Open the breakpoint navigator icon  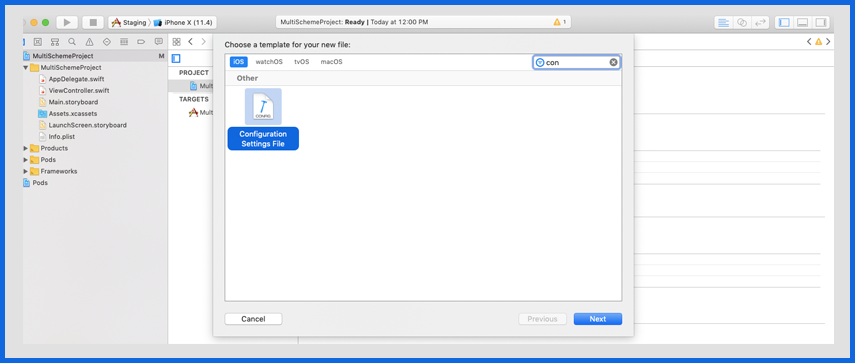141,41
